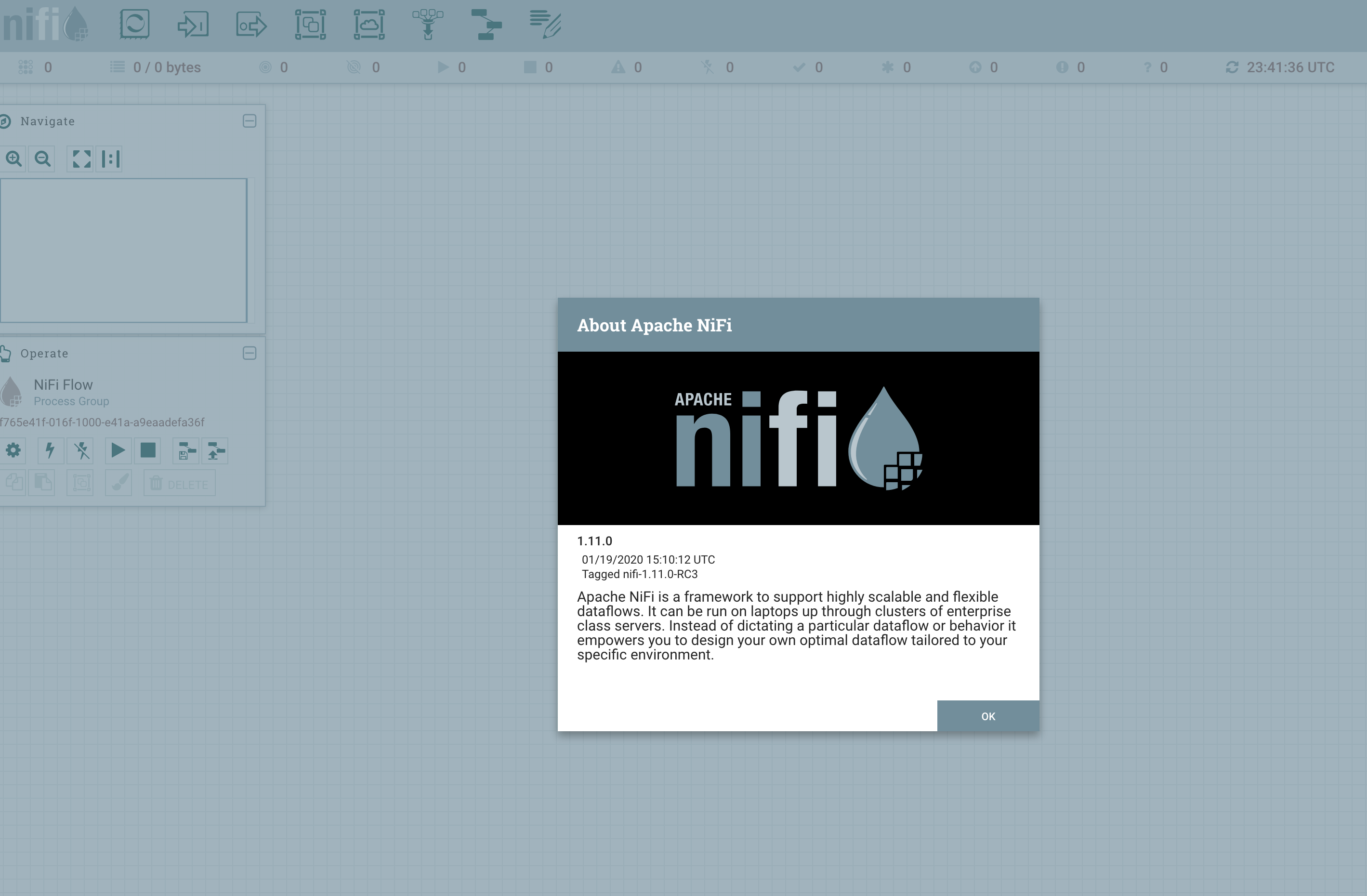Click Tagged nifi-1.11.0-RC3 text
1367x896 pixels.
pos(640,574)
